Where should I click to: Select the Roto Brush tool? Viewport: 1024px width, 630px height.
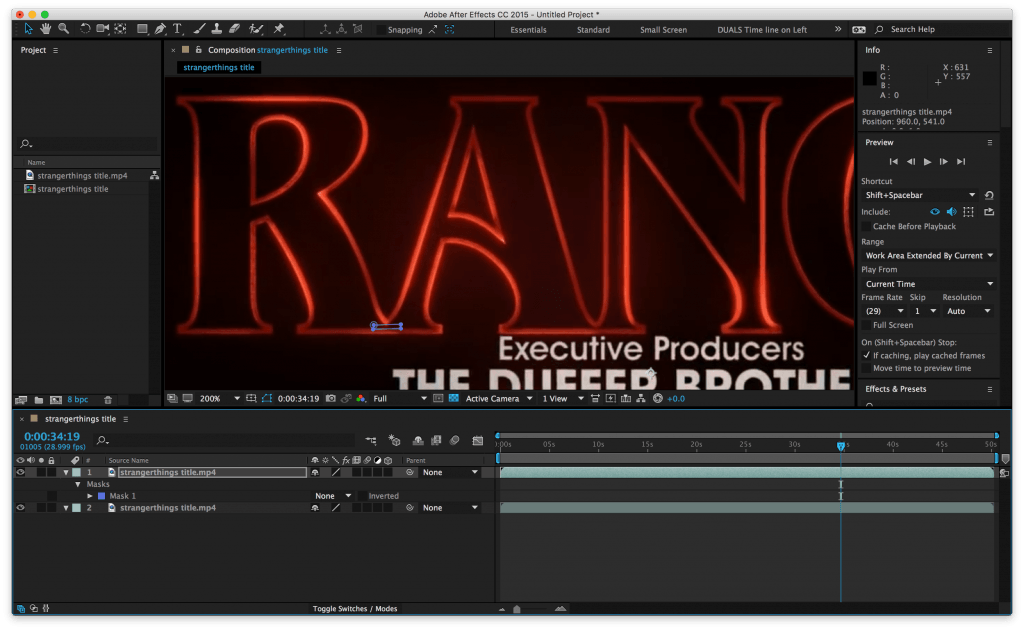256,29
